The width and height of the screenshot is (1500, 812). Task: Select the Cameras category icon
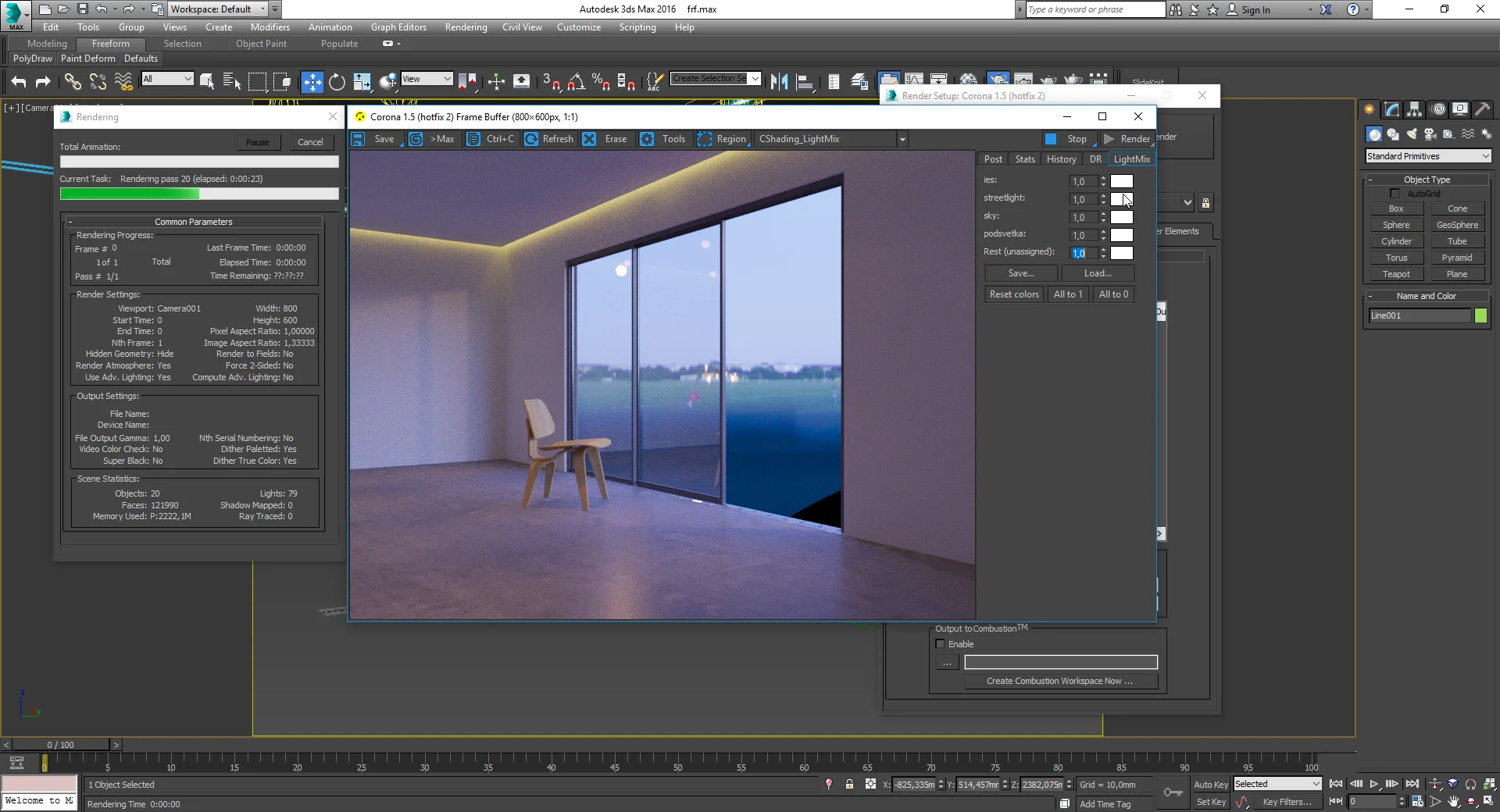click(1430, 134)
